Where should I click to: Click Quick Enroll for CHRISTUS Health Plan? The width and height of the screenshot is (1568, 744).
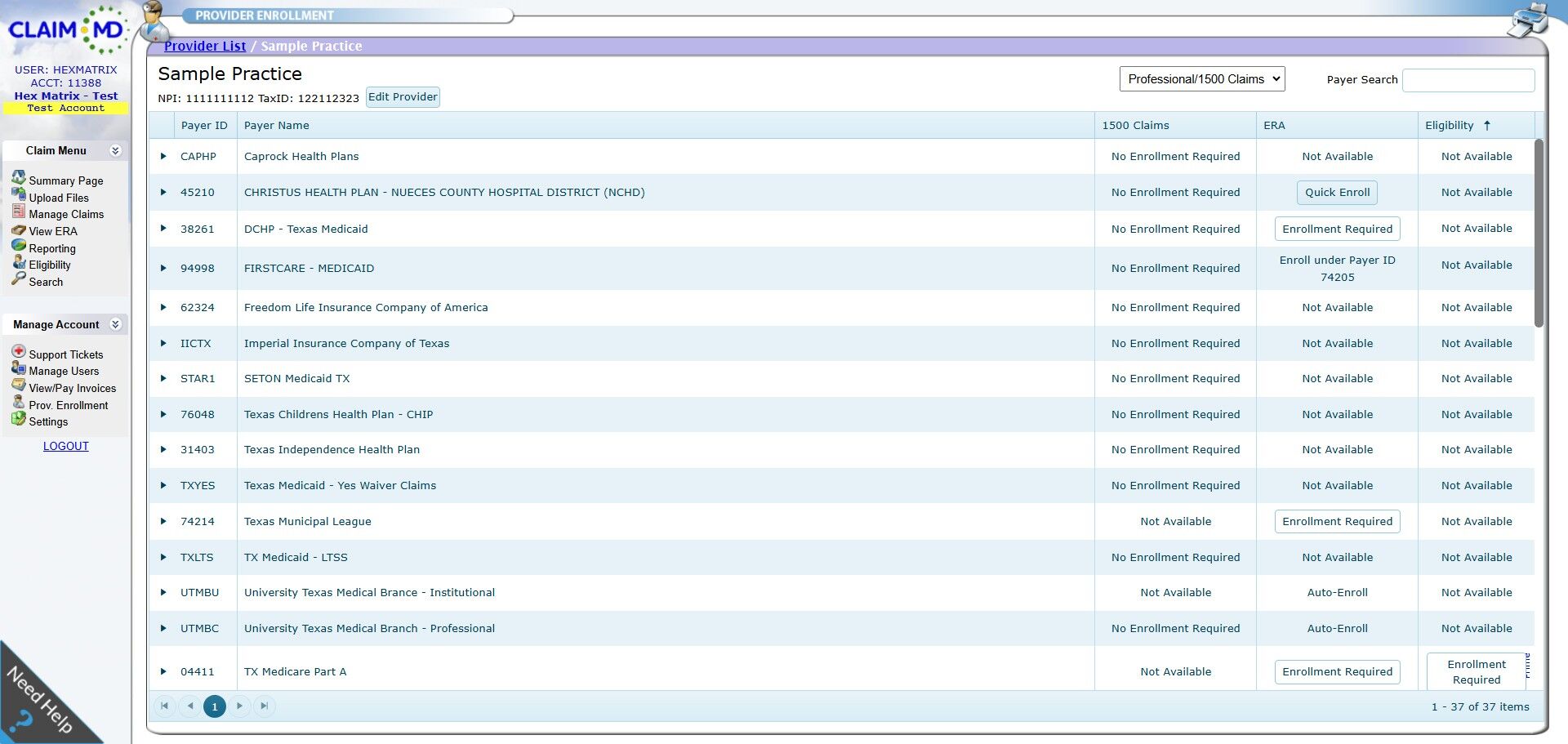(1338, 193)
